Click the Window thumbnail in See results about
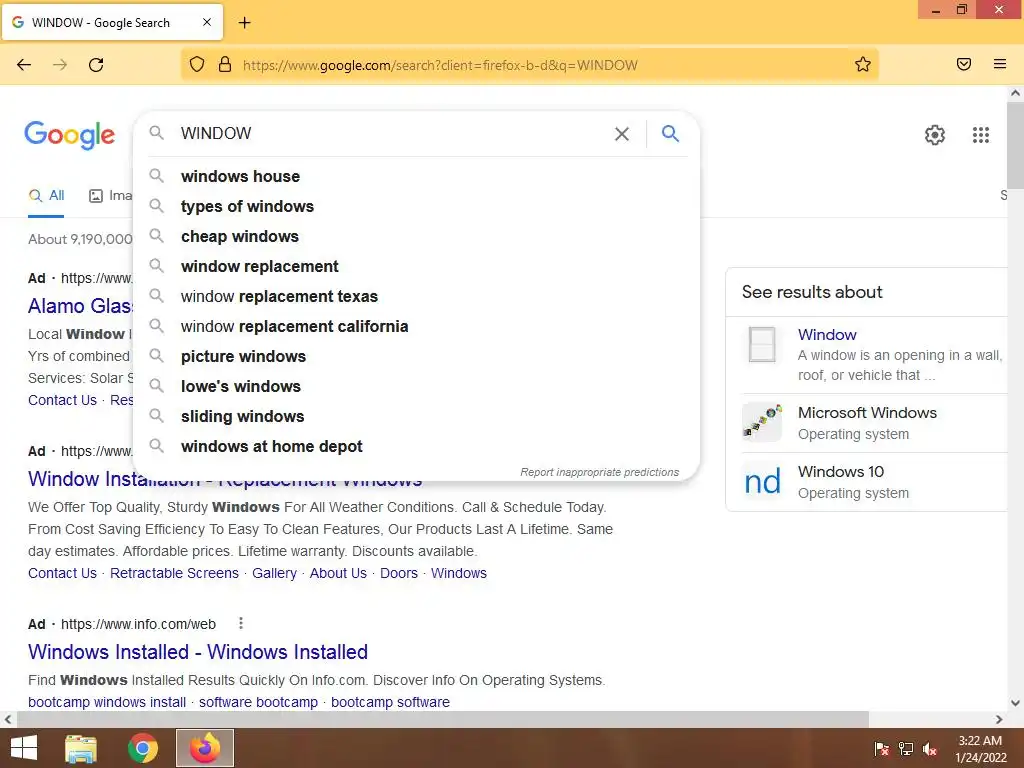The image size is (1024, 768). (762, 344)
